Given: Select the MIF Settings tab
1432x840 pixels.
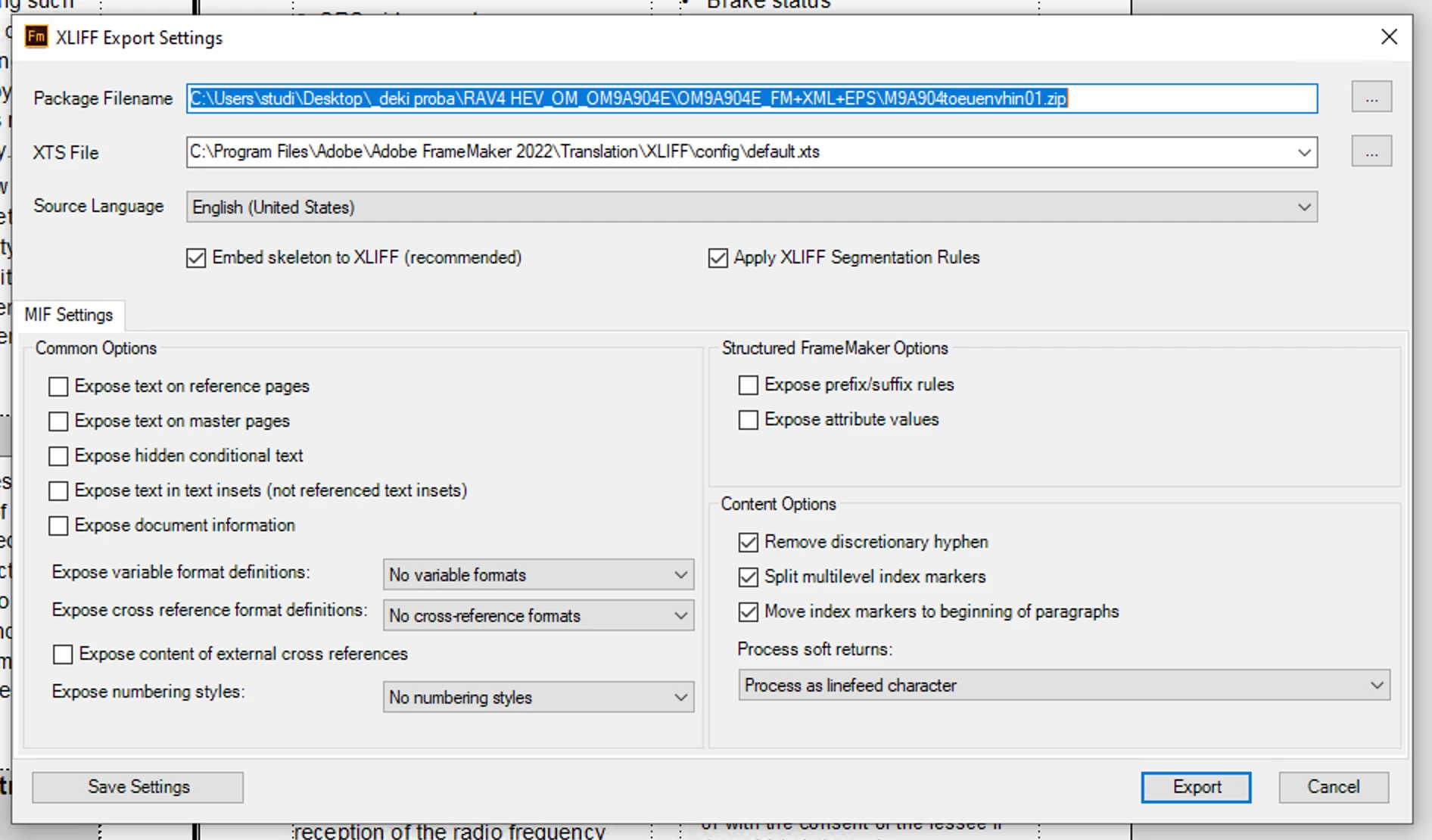Looking at the screenshot, I should tap(69, 315).
